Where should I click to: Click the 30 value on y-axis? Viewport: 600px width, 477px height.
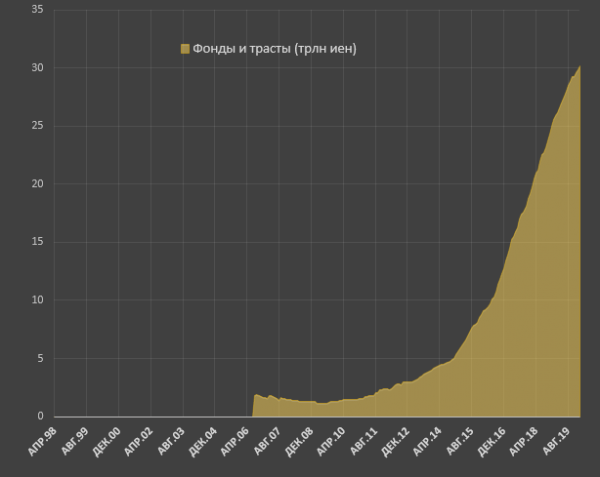pyautogui.click(x=37, y=68)
